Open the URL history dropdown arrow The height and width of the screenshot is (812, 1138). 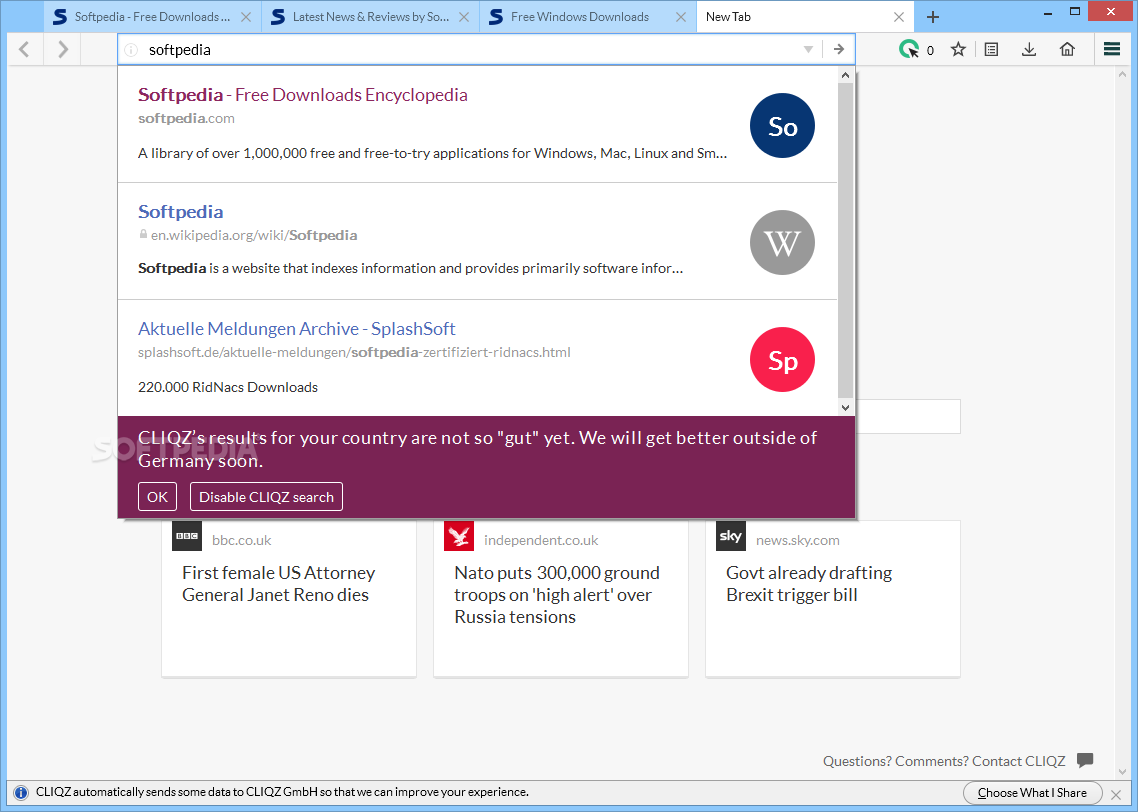(808, 49)
